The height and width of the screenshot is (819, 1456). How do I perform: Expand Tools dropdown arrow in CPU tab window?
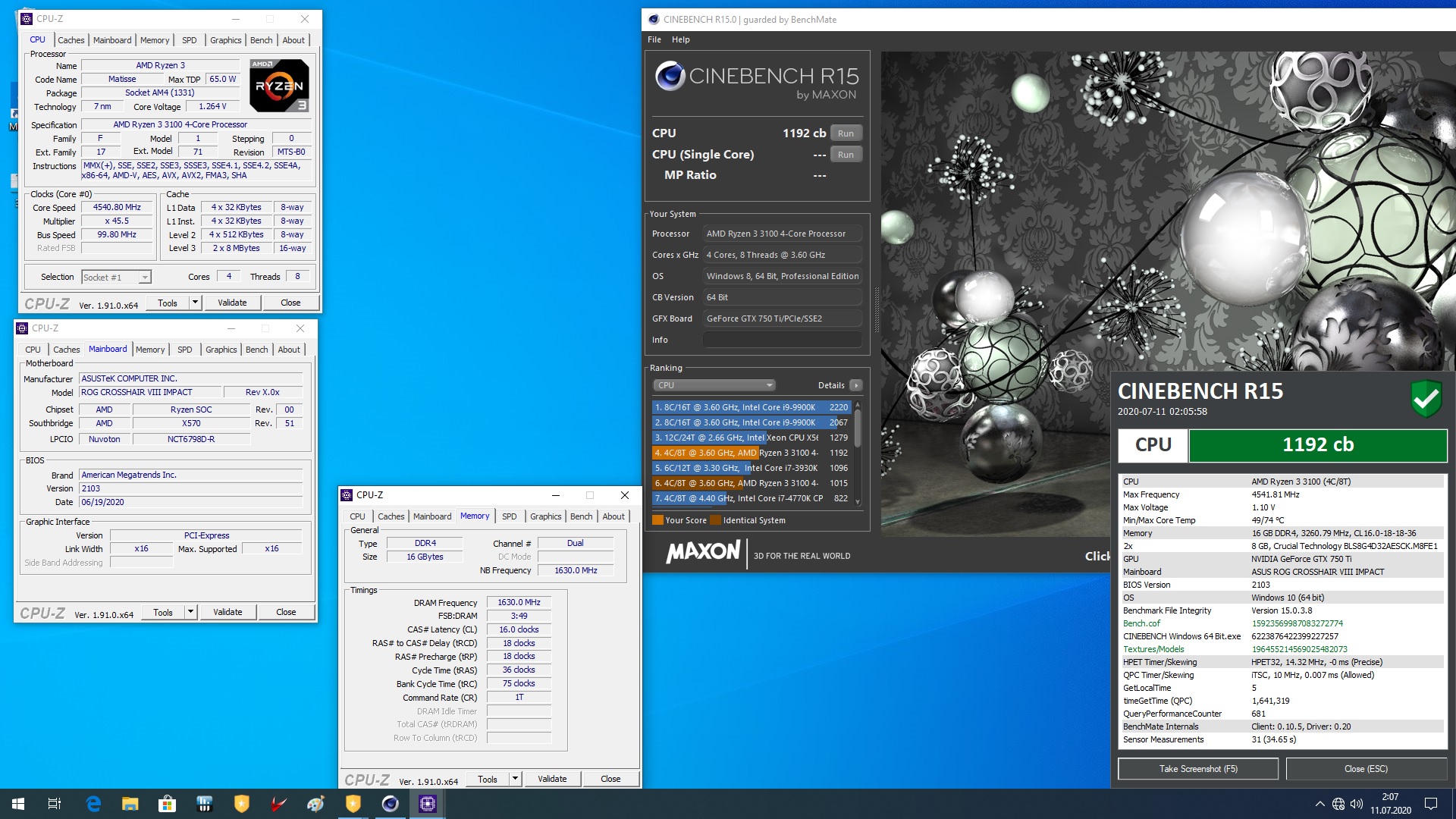coord(195,303)
